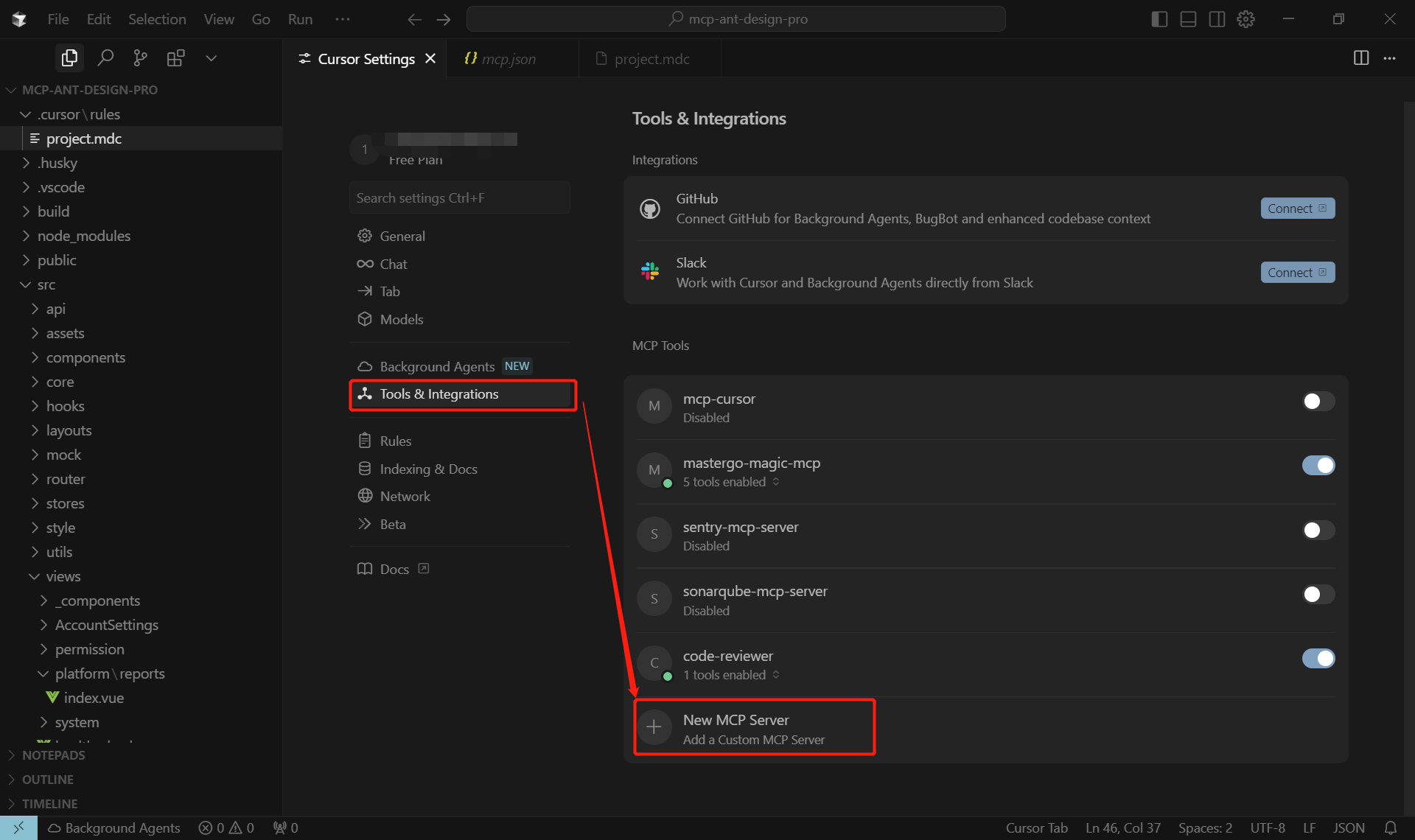Open the View menu
This screenshot has height=840, width=1415.
(x=219, y=19)
